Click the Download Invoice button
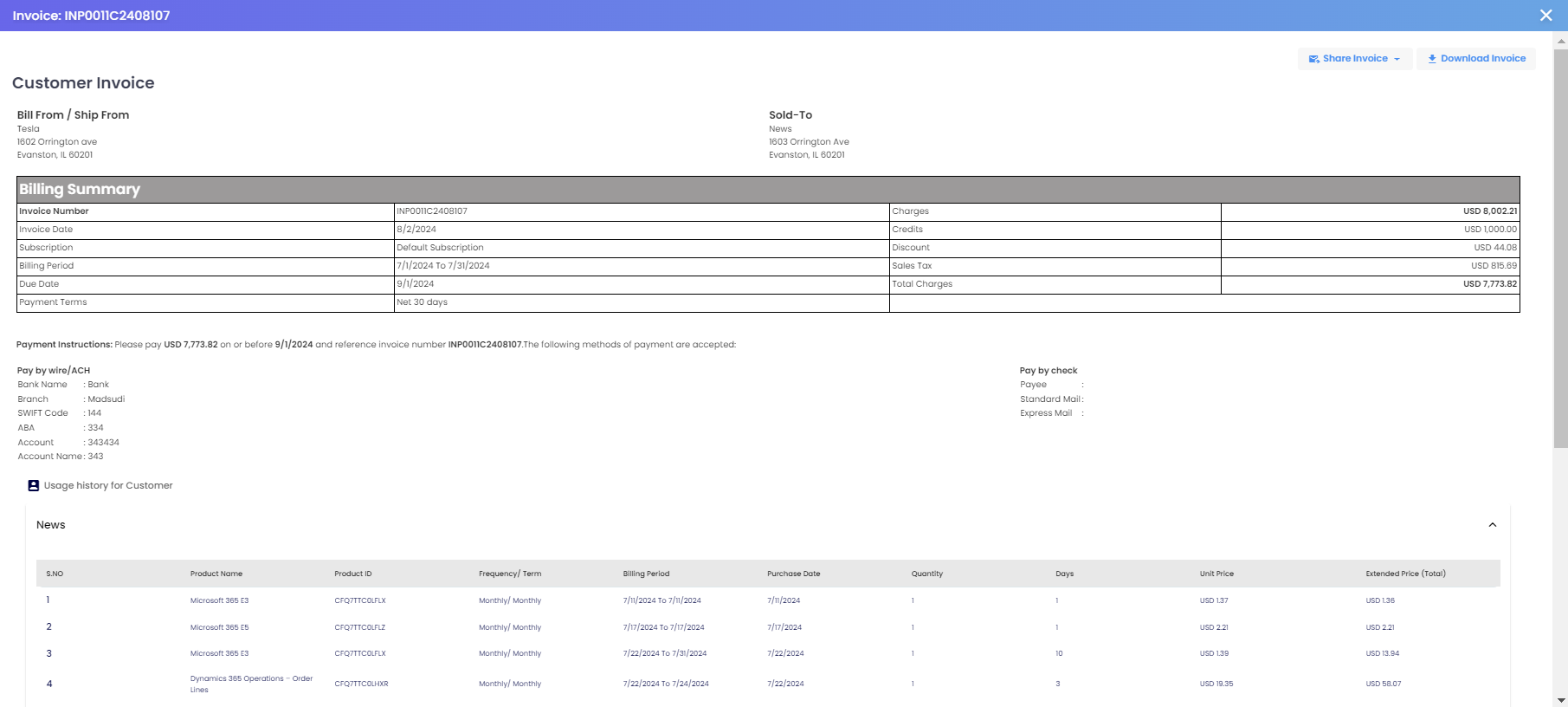The image size is (1568, 707). 1476,59
